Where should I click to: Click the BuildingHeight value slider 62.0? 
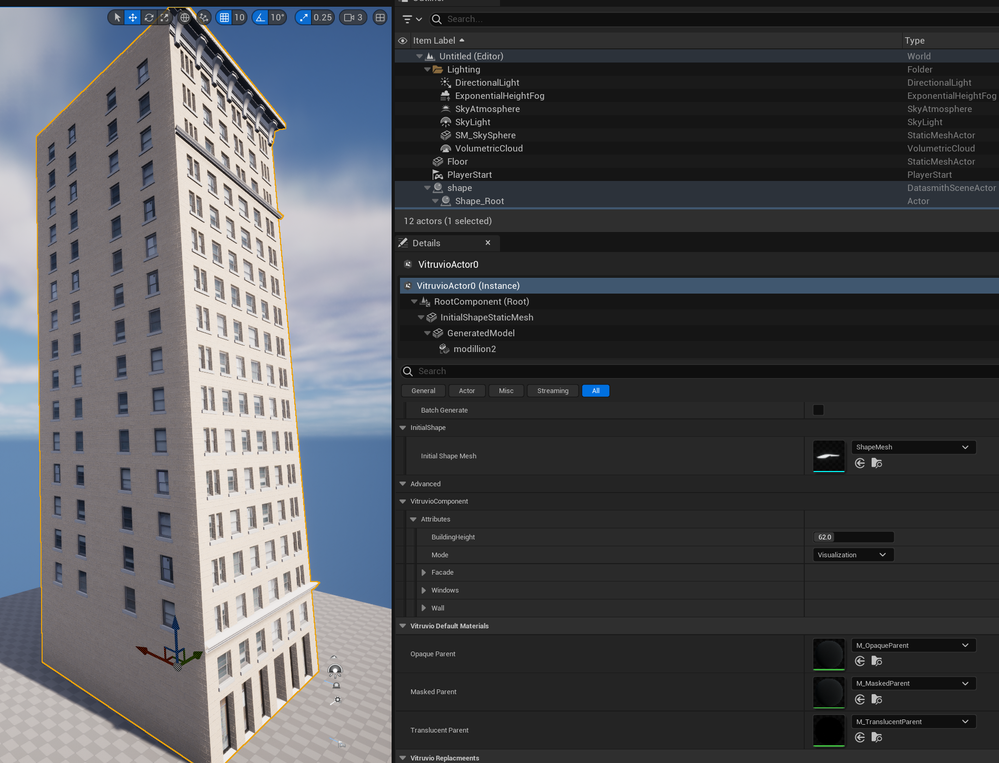(854, 537)
